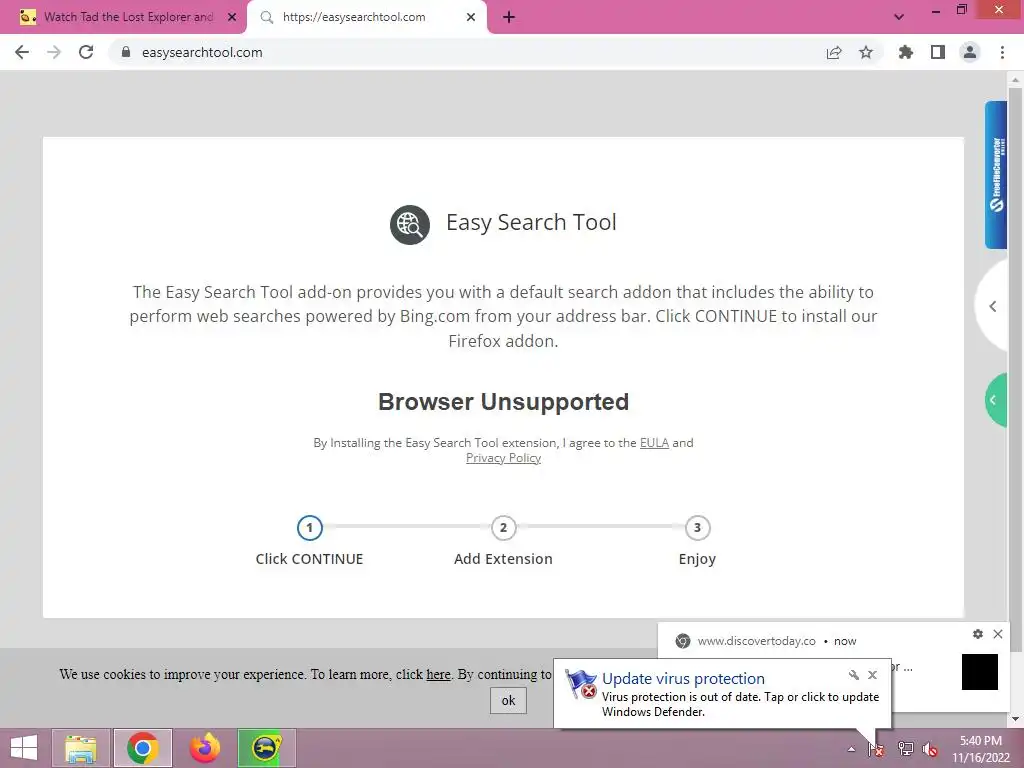
Task: Open a new browser tab
Action: click(x=509, y=17)
